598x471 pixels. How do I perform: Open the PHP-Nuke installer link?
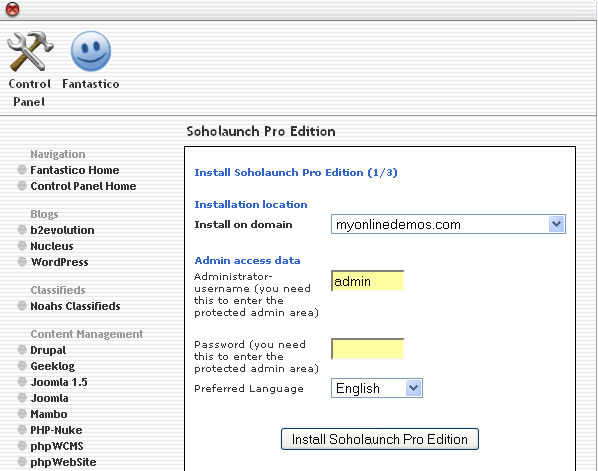[x=56, y=430]
